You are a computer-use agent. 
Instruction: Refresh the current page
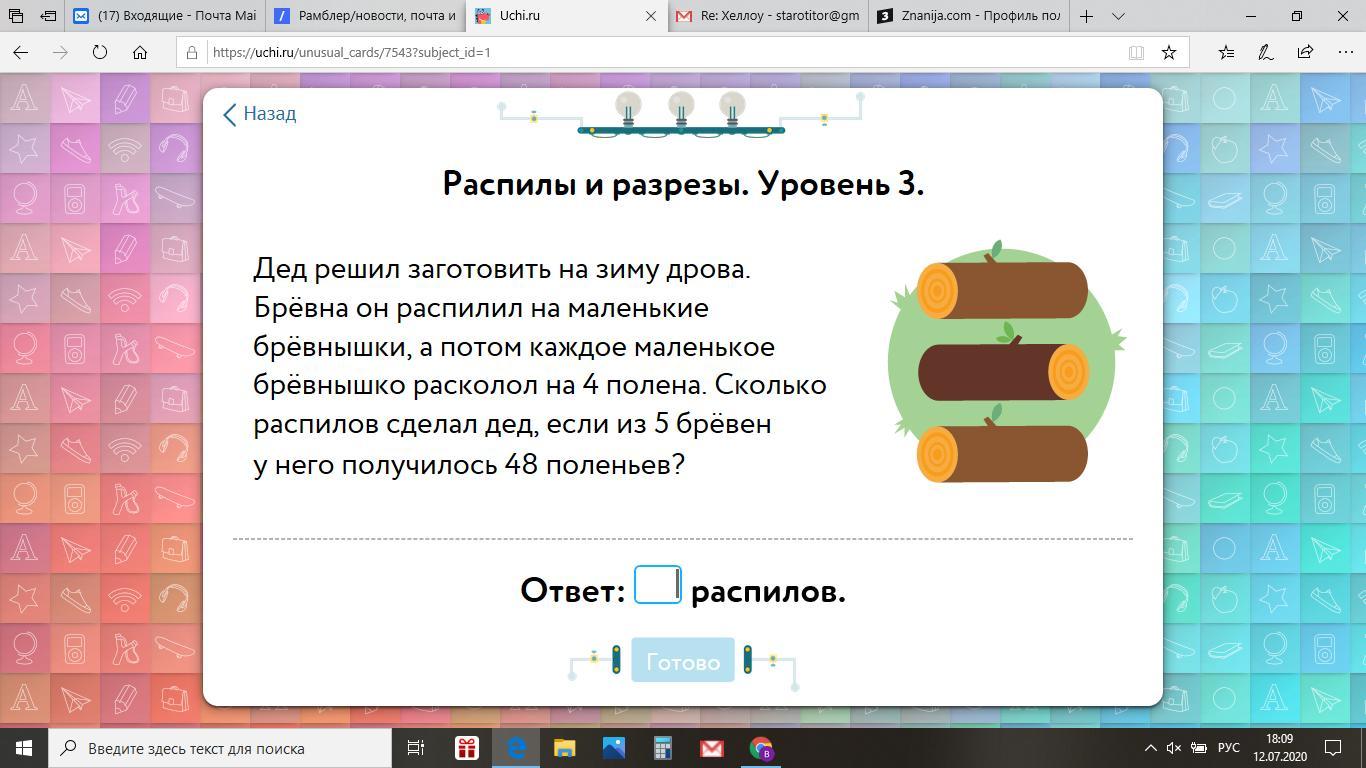[100, 52]
